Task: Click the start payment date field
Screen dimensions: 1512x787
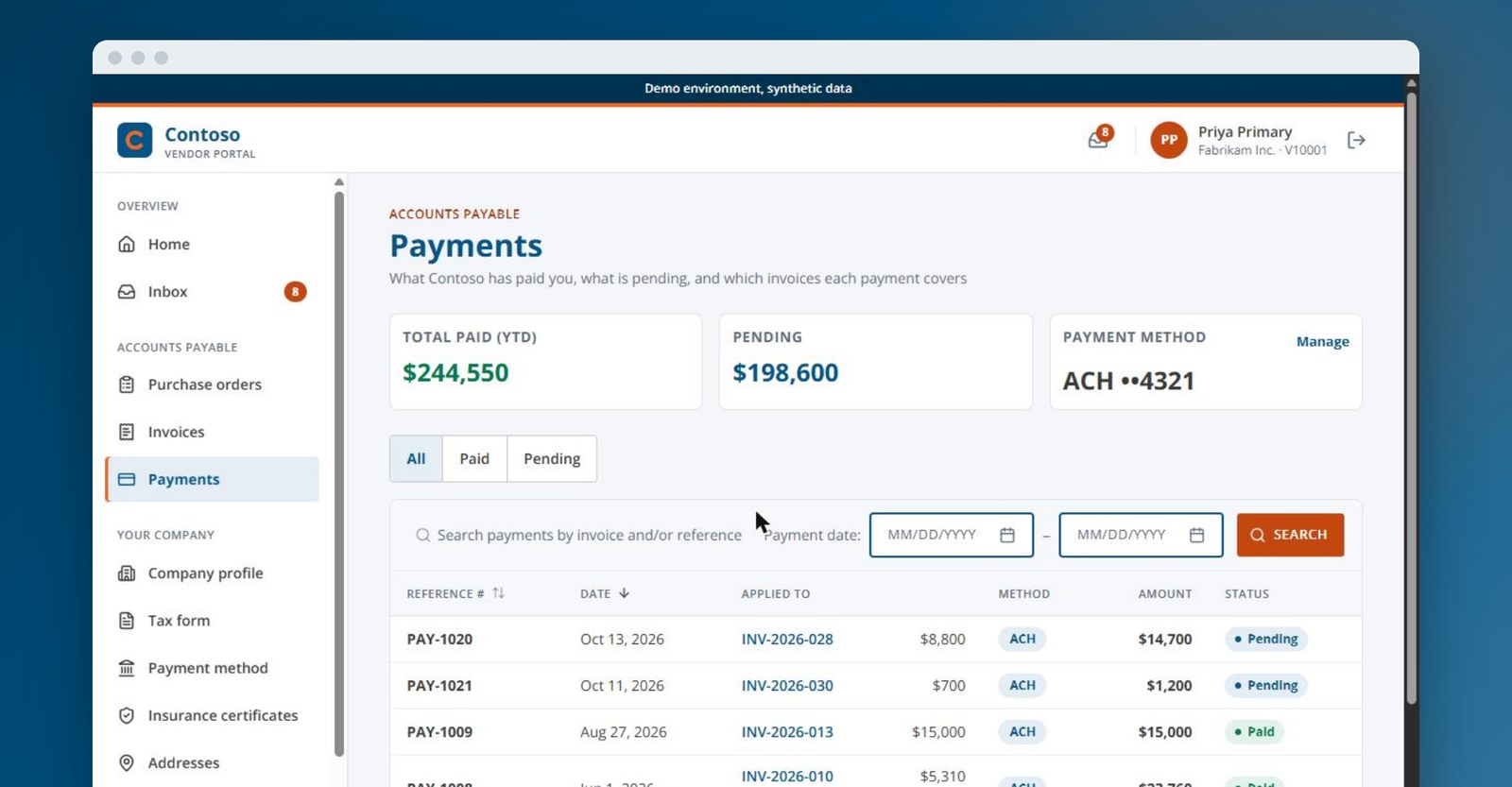Action: coord(952,535)
